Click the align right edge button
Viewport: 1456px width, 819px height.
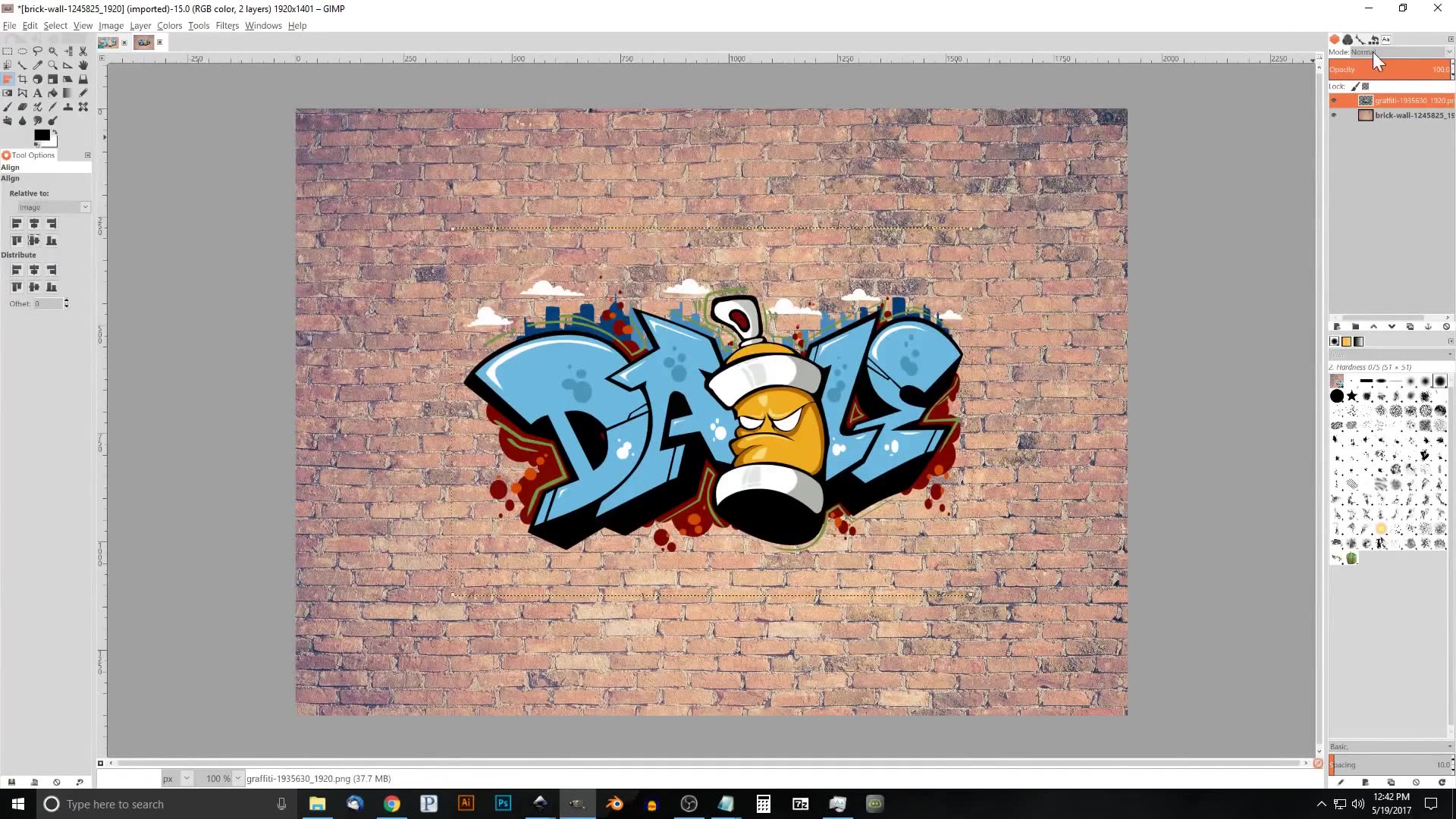(x=52, y=224)
